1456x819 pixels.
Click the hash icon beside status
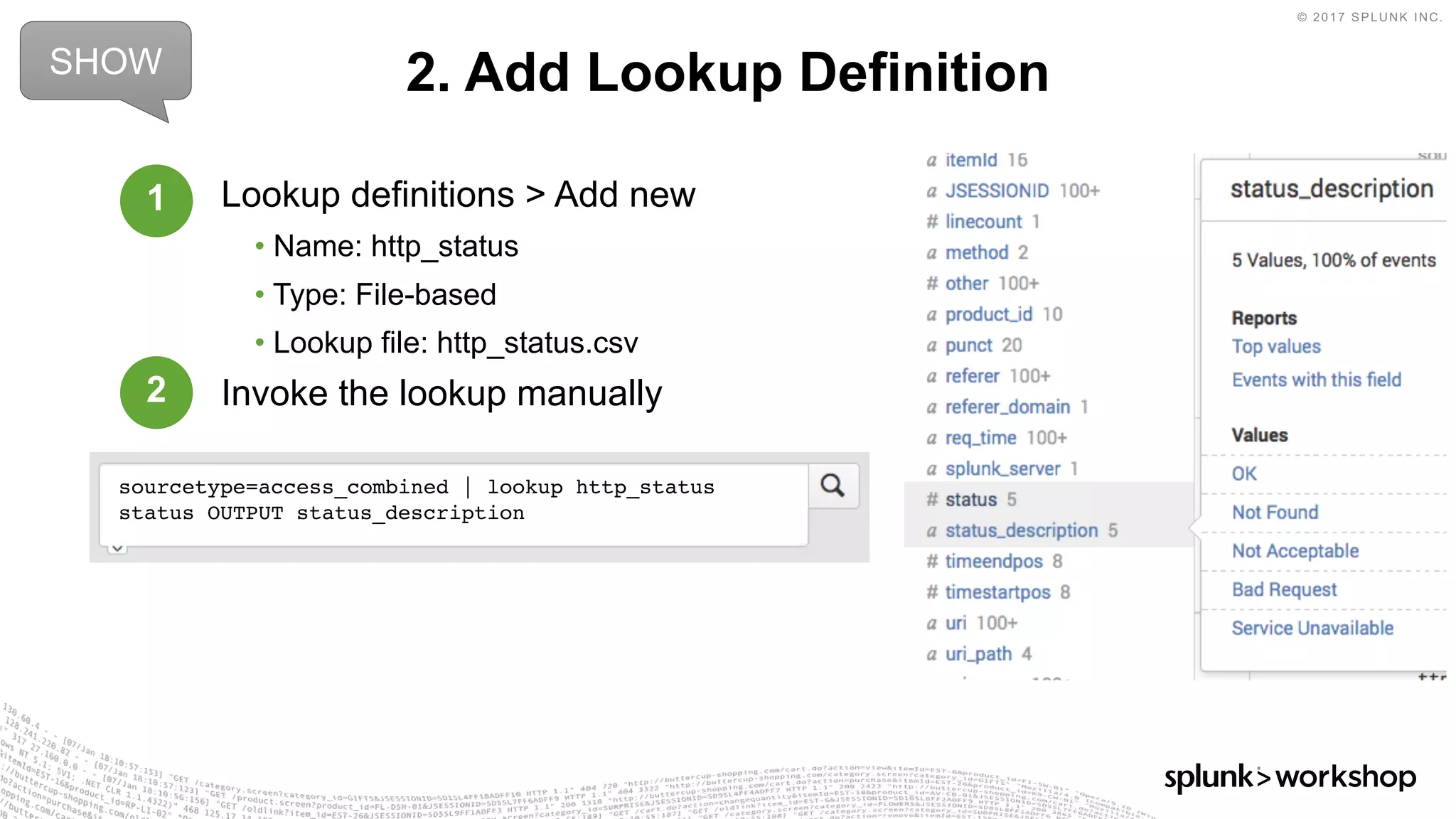click(932, 500)
